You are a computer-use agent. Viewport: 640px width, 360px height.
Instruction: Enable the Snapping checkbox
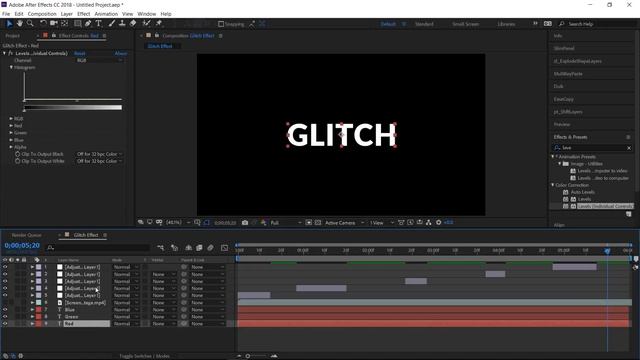tap(221, 24)
